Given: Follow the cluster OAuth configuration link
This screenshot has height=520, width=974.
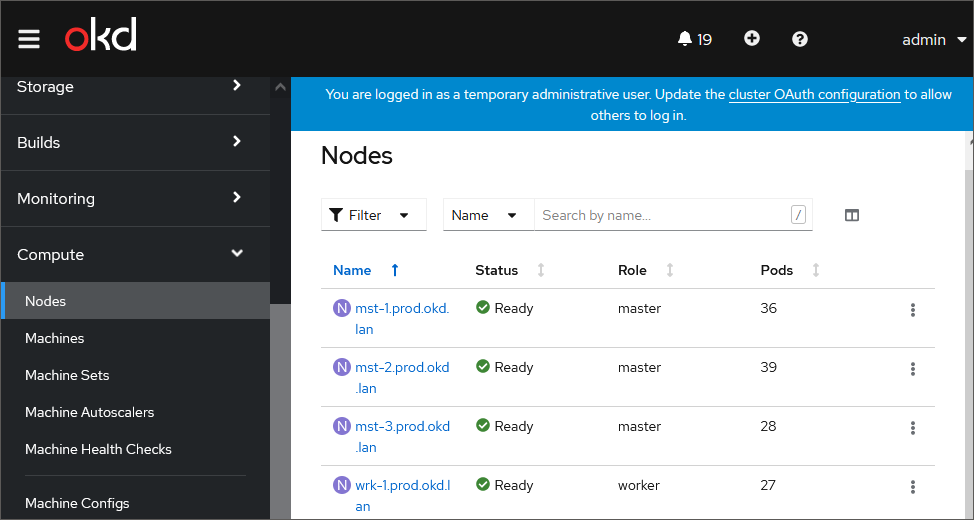Looking at the screenshot, I should point(814,95).
